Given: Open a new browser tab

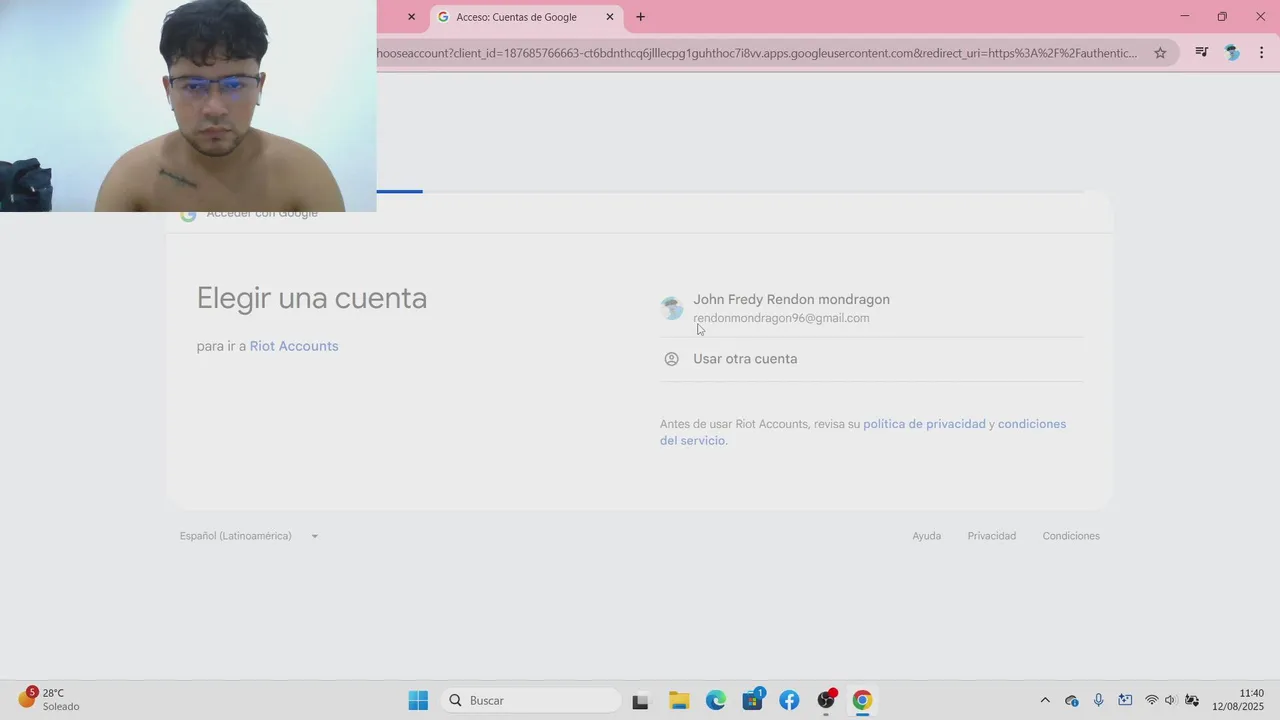Looking at the screenshot, I should (x=641, y=17).
